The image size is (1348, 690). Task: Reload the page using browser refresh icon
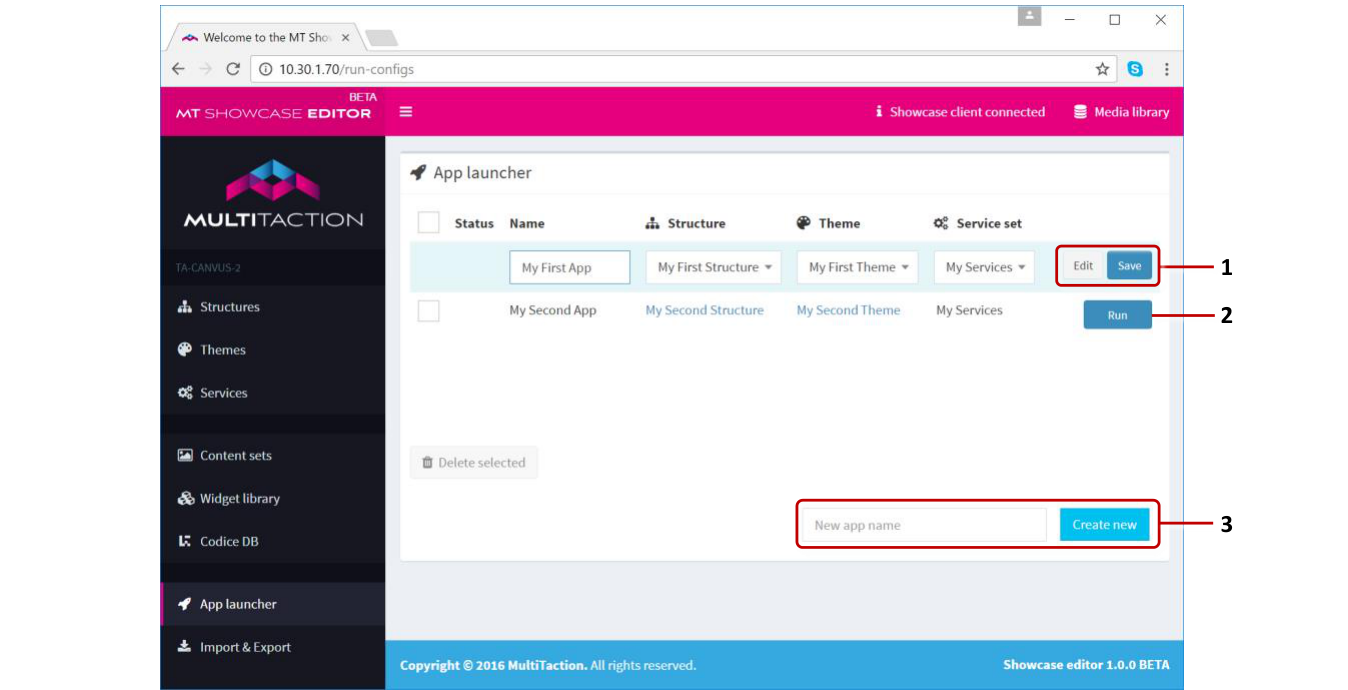233,69
